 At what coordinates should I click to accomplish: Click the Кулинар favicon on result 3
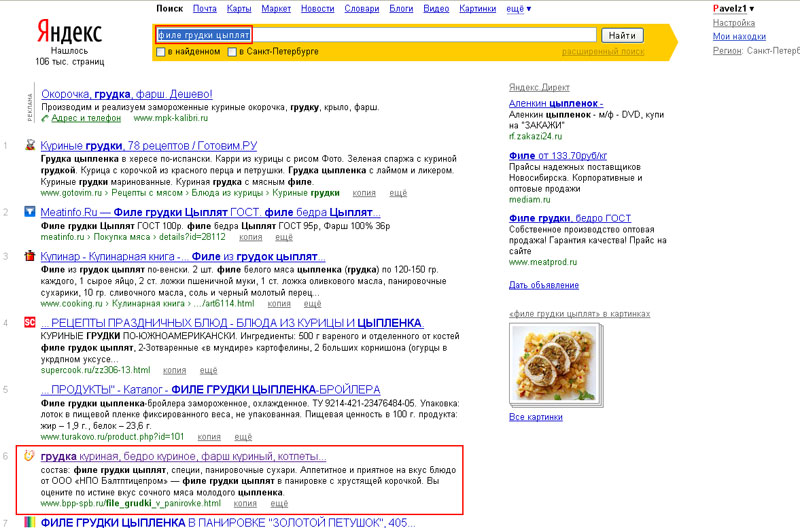(30, 256)
